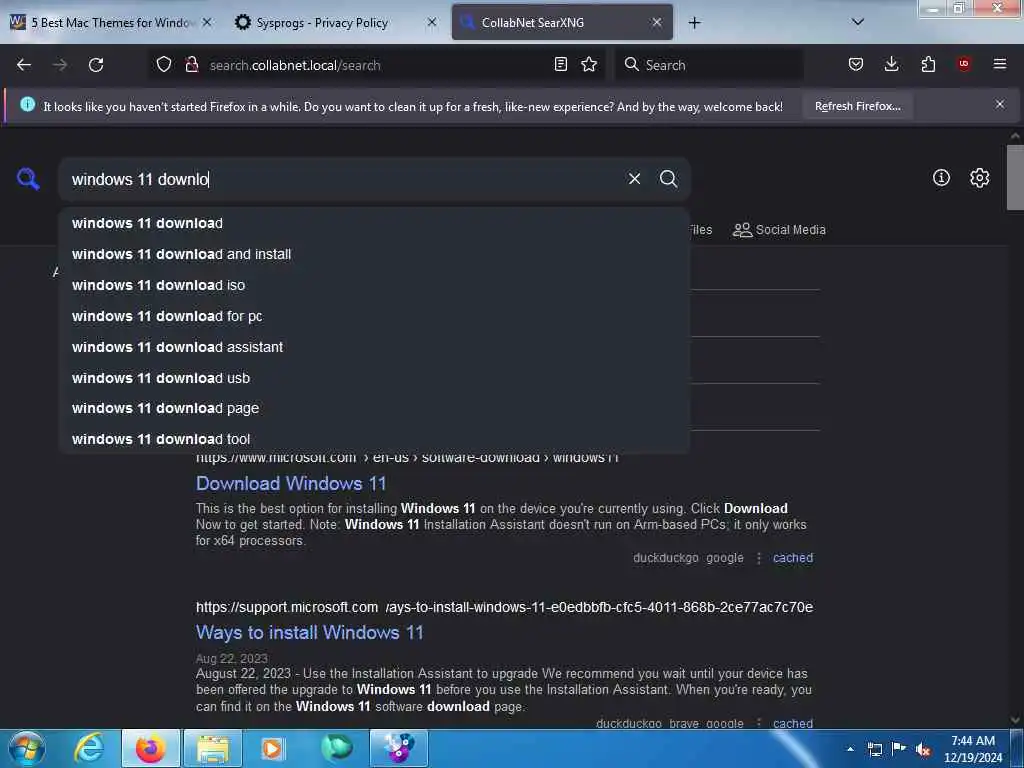Open a new tab with the plus button
The width and height of the screenshot is (1024, 768).
pyautogui.click(x=694, y=23)
